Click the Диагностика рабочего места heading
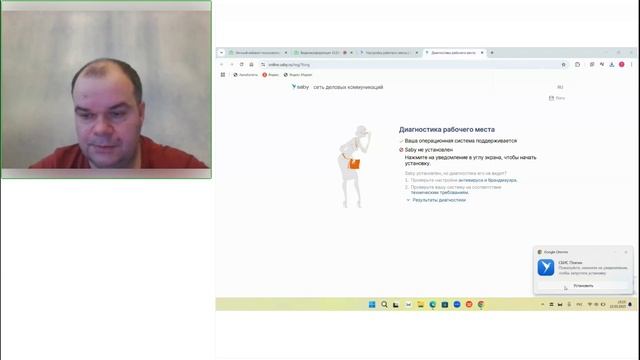This screenshot has width=640, height=360. 447,129
